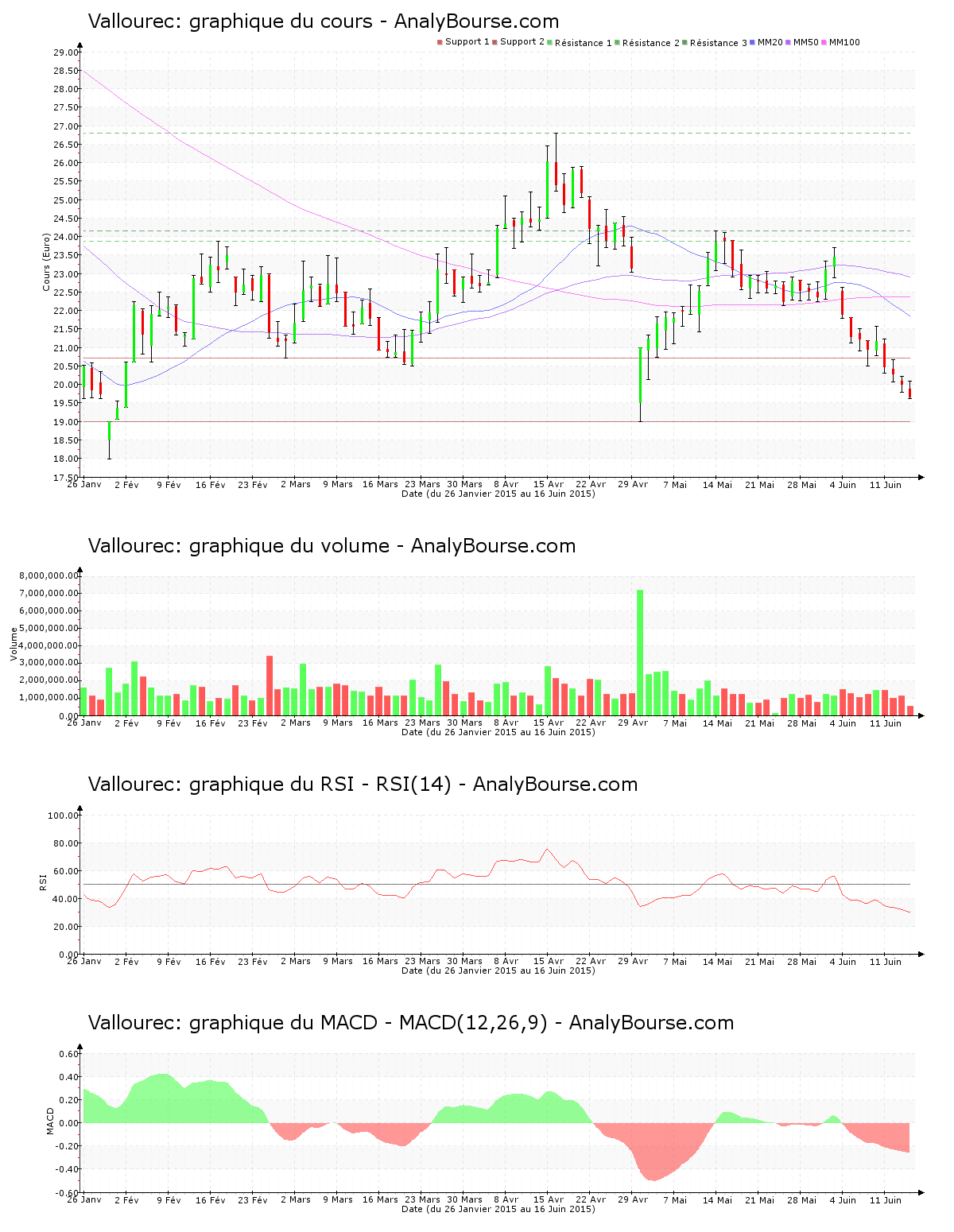Click the MM100 pink legend swatch
This screenshot has height=1232, width=954.
click(x=824, y=42)
